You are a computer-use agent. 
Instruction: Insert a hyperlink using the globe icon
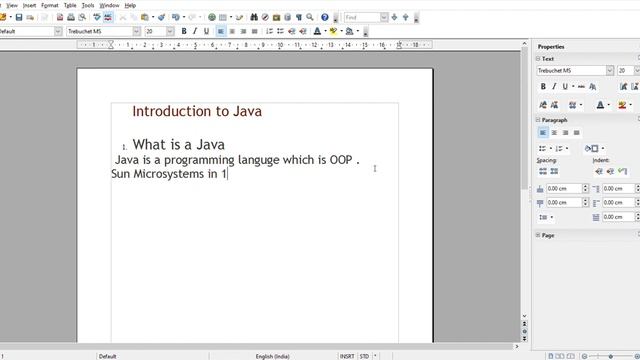click(212, 17)
